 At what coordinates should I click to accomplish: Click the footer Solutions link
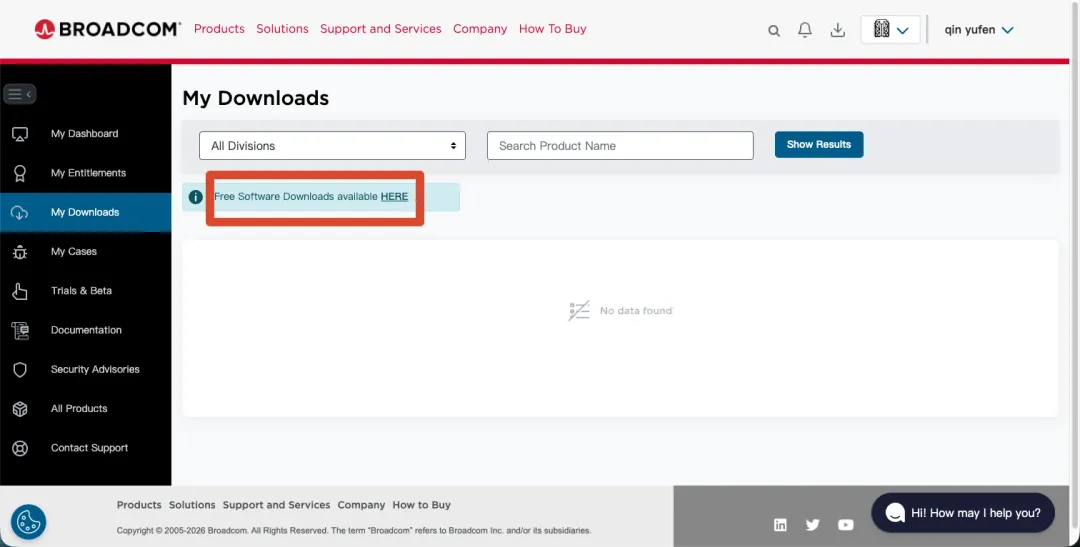coord(192,505)
